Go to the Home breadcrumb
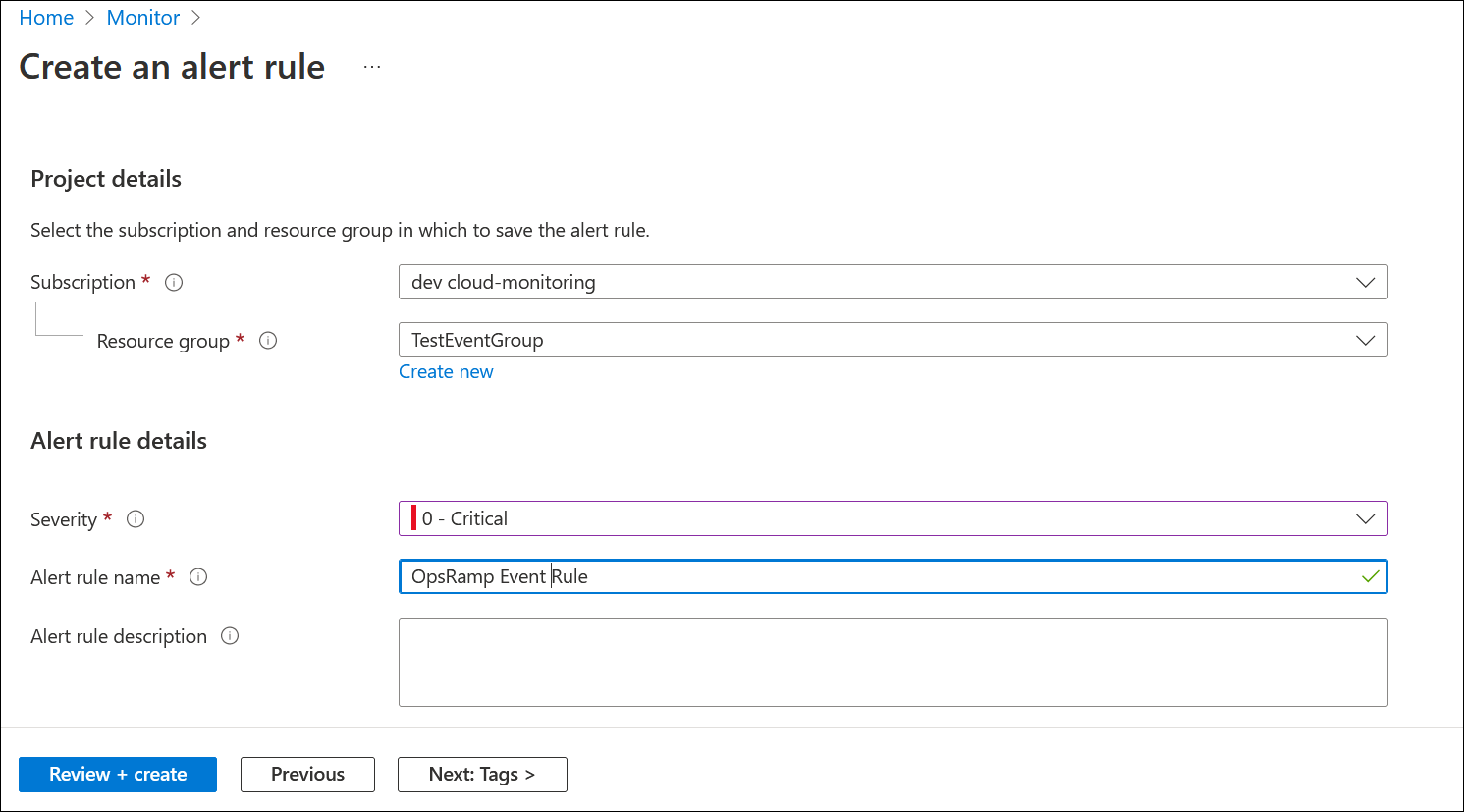 click(46, 18)
